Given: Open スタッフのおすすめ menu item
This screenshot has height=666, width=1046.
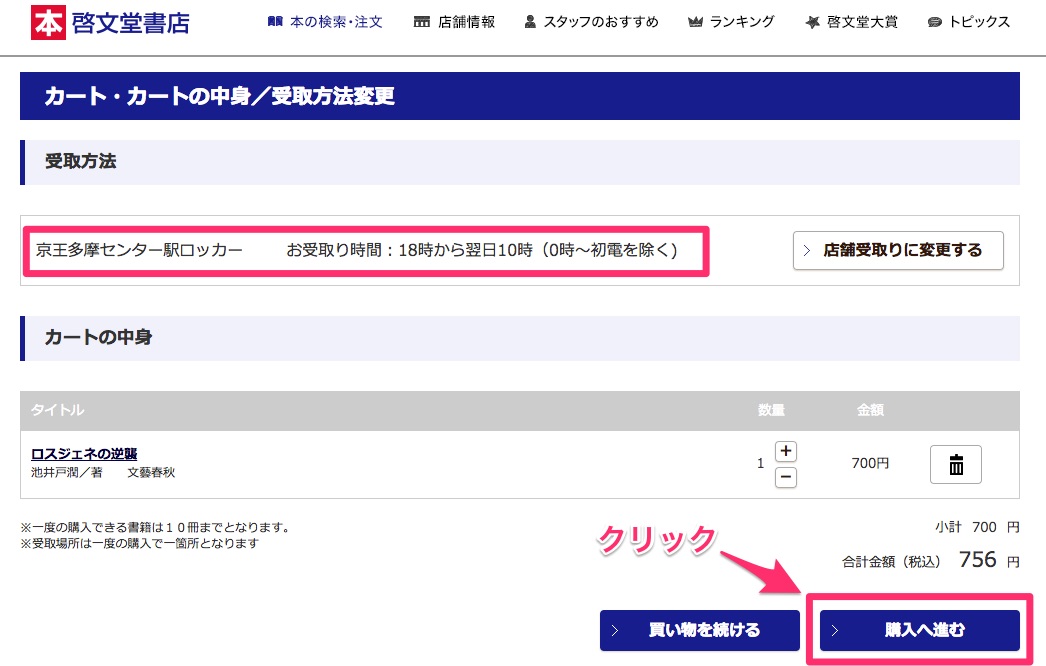Looking at the screenshot, I should coord(591,22).
